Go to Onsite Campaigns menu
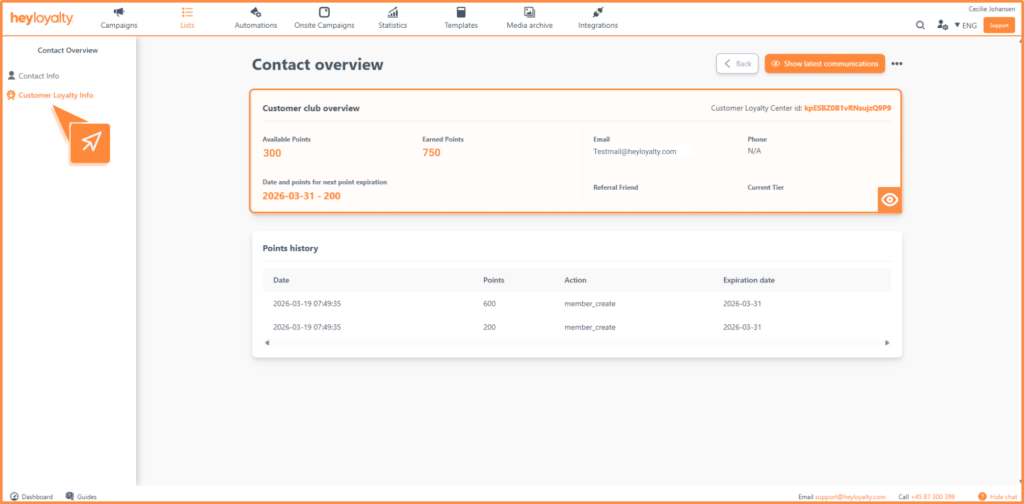 [324, 25]
